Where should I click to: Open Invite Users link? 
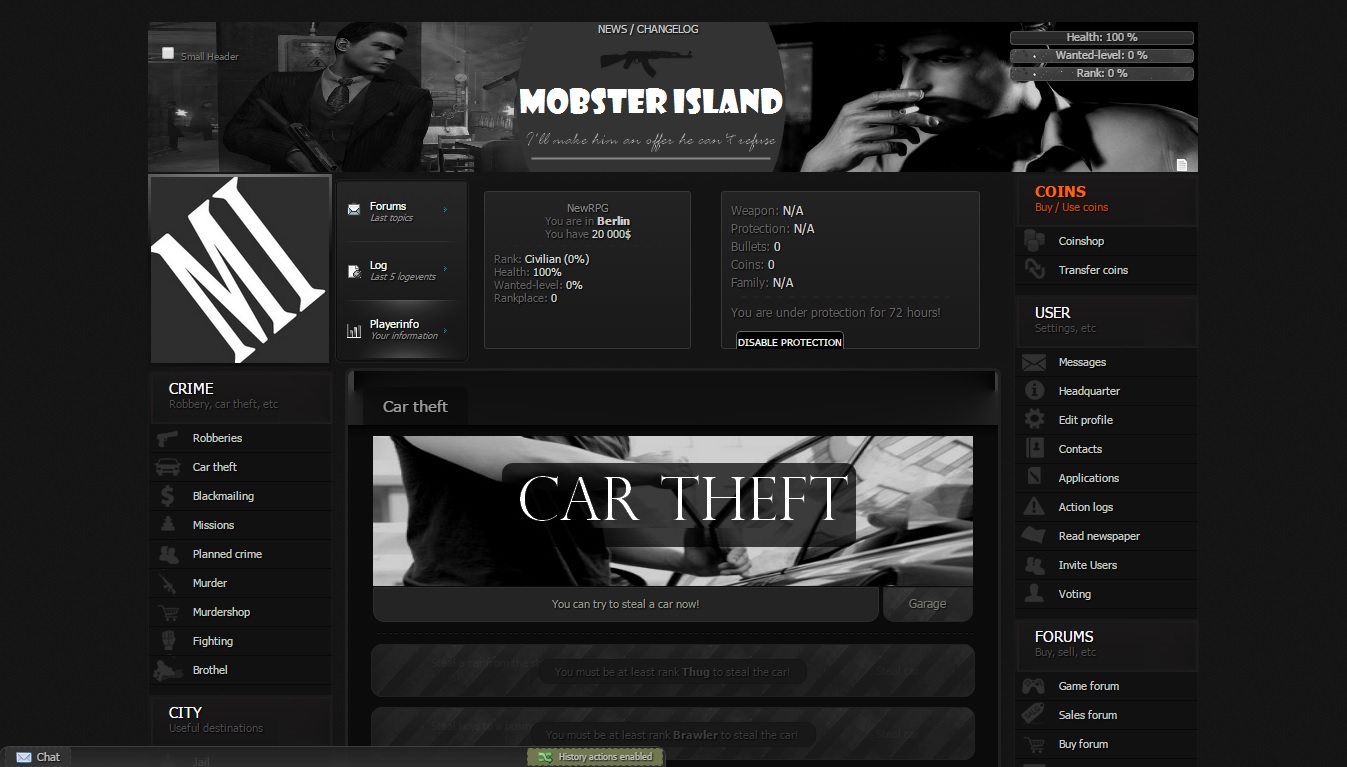[x=1088, y=565]
